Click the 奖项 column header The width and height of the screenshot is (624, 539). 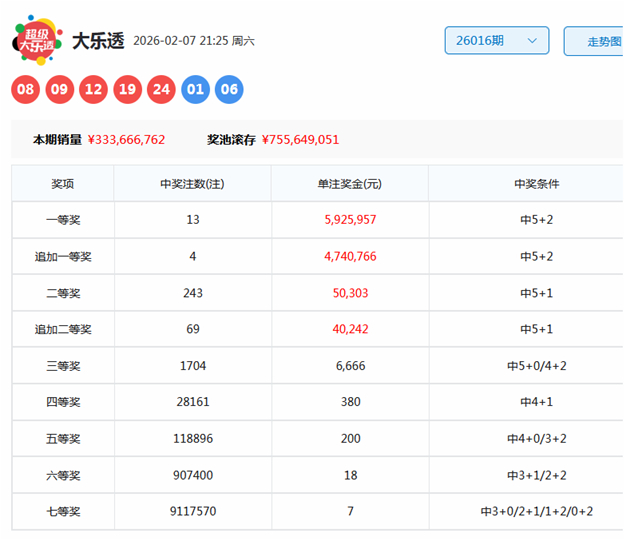(63, 184)
